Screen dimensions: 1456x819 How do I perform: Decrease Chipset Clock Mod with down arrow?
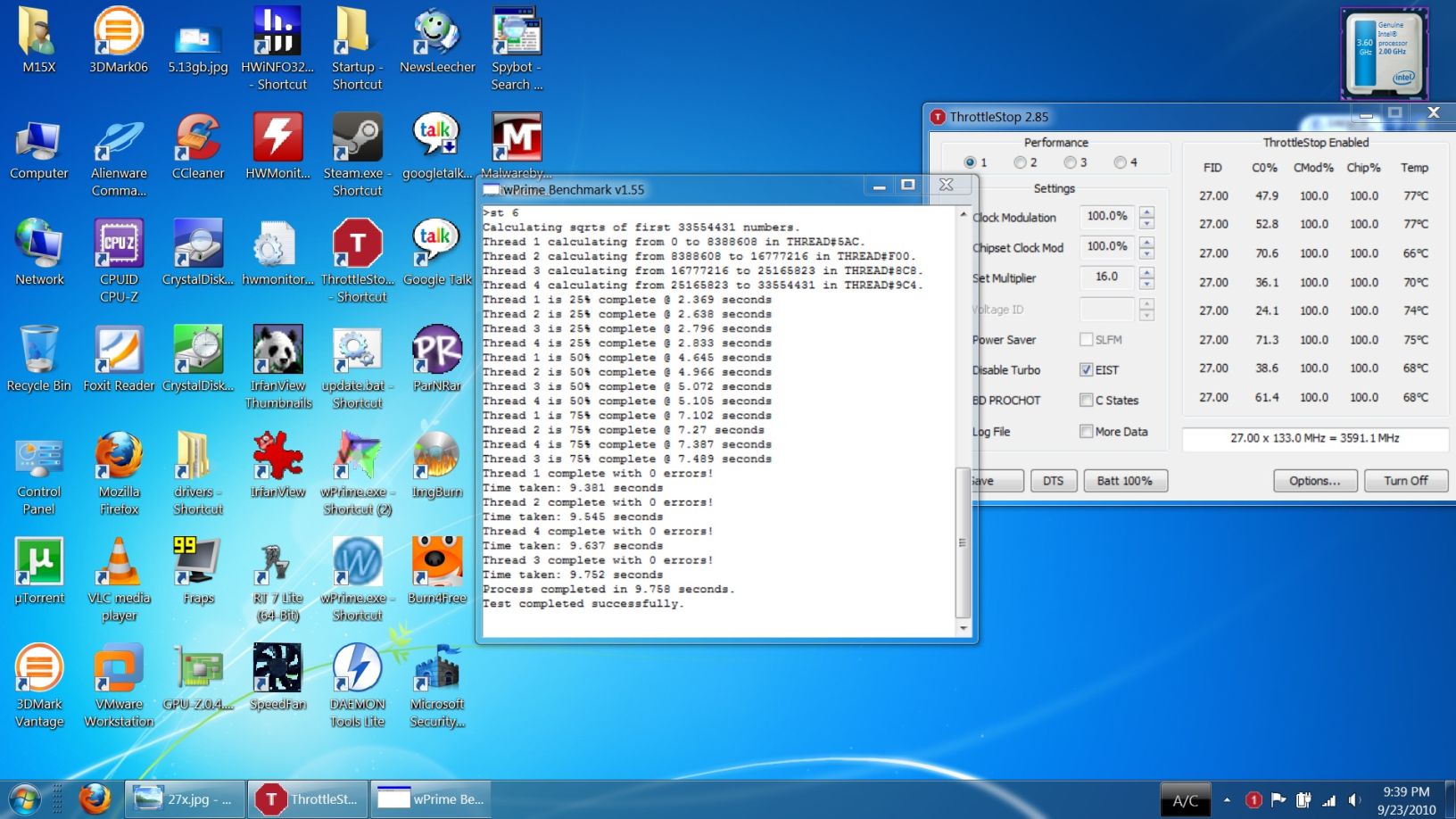1147,253
